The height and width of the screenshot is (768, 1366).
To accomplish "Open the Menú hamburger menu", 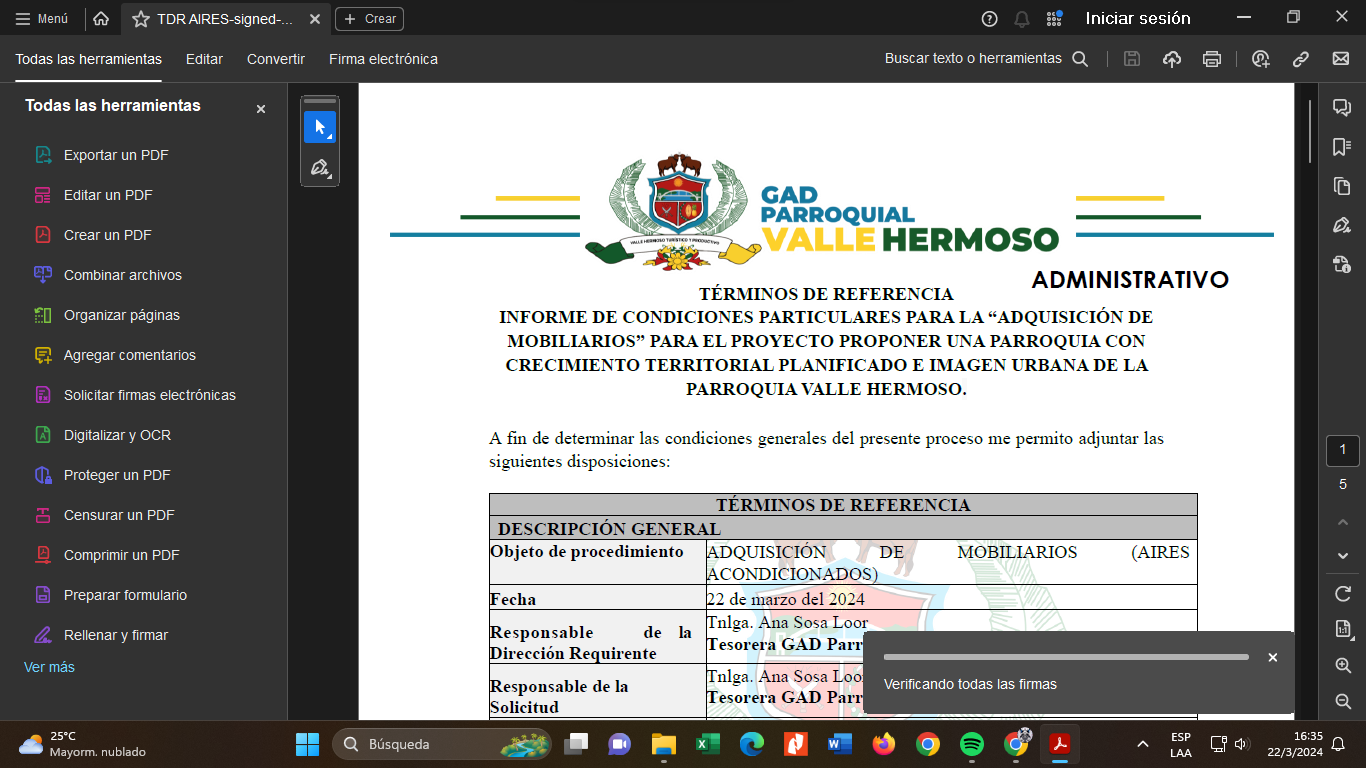I will [42, 19].
